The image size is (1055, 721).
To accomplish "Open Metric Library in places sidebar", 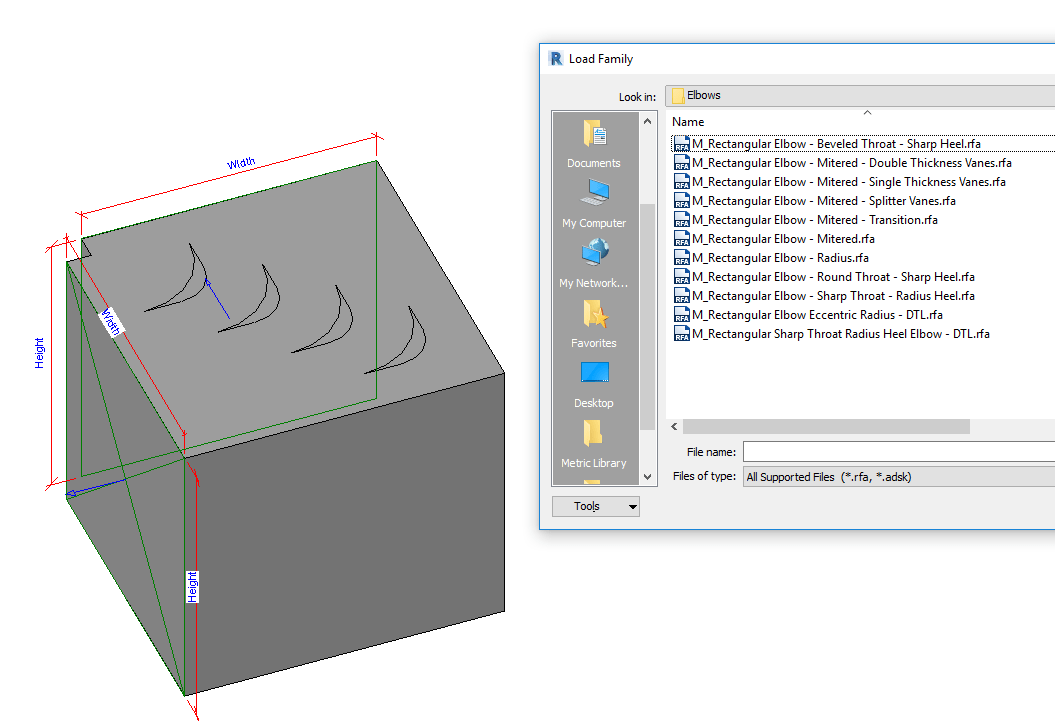I will (594, 443).
